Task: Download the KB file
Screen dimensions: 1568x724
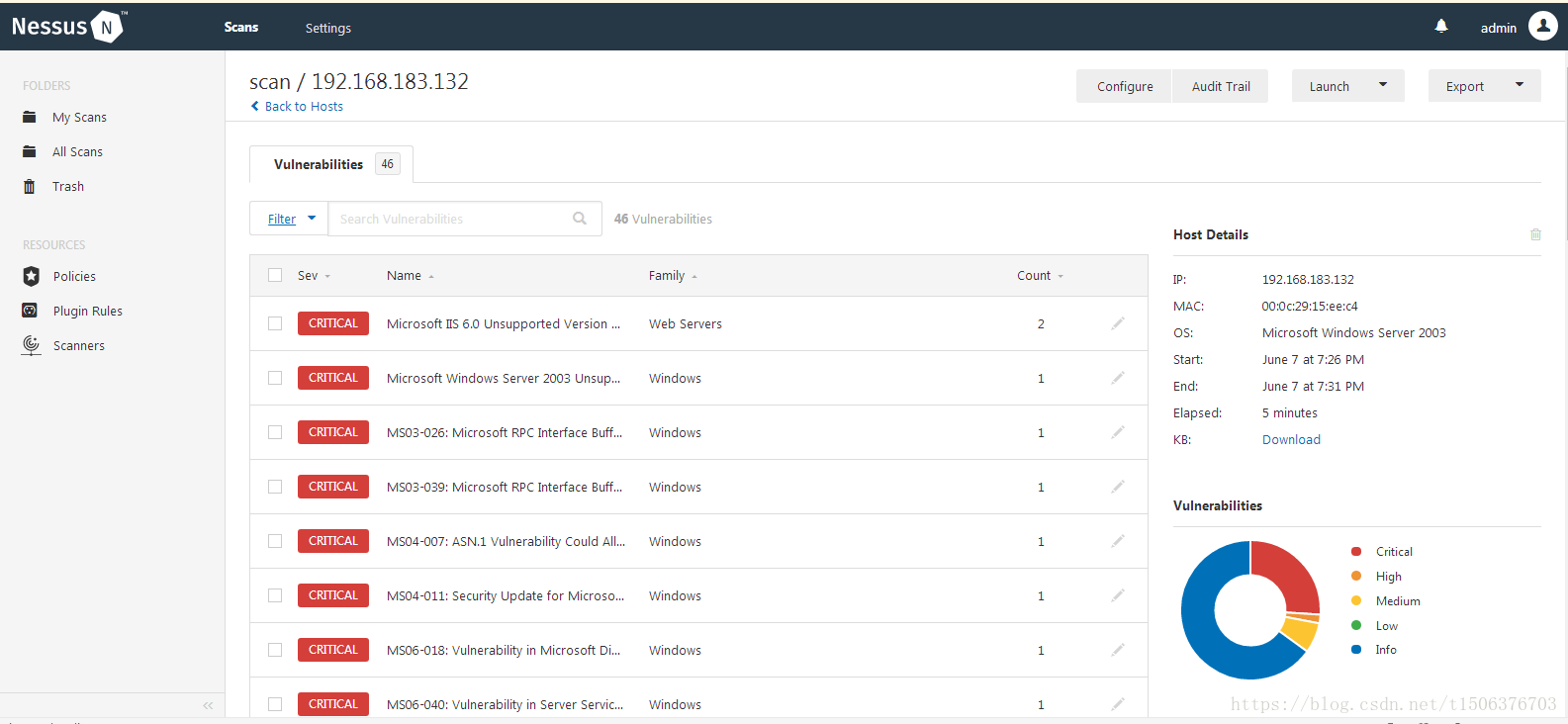Action: tap(1291, 439)
